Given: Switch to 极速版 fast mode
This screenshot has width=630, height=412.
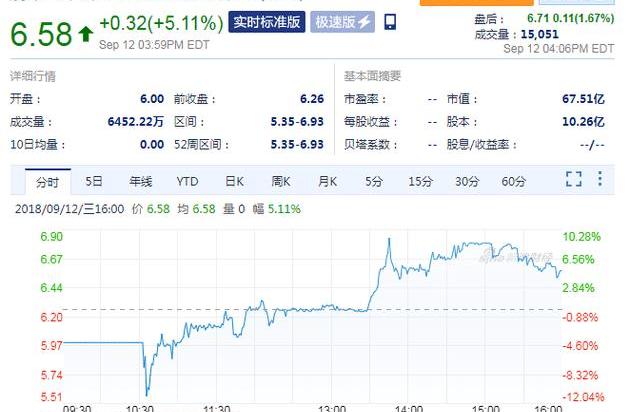Looking at the screenshot, I should tap(343, 22).
